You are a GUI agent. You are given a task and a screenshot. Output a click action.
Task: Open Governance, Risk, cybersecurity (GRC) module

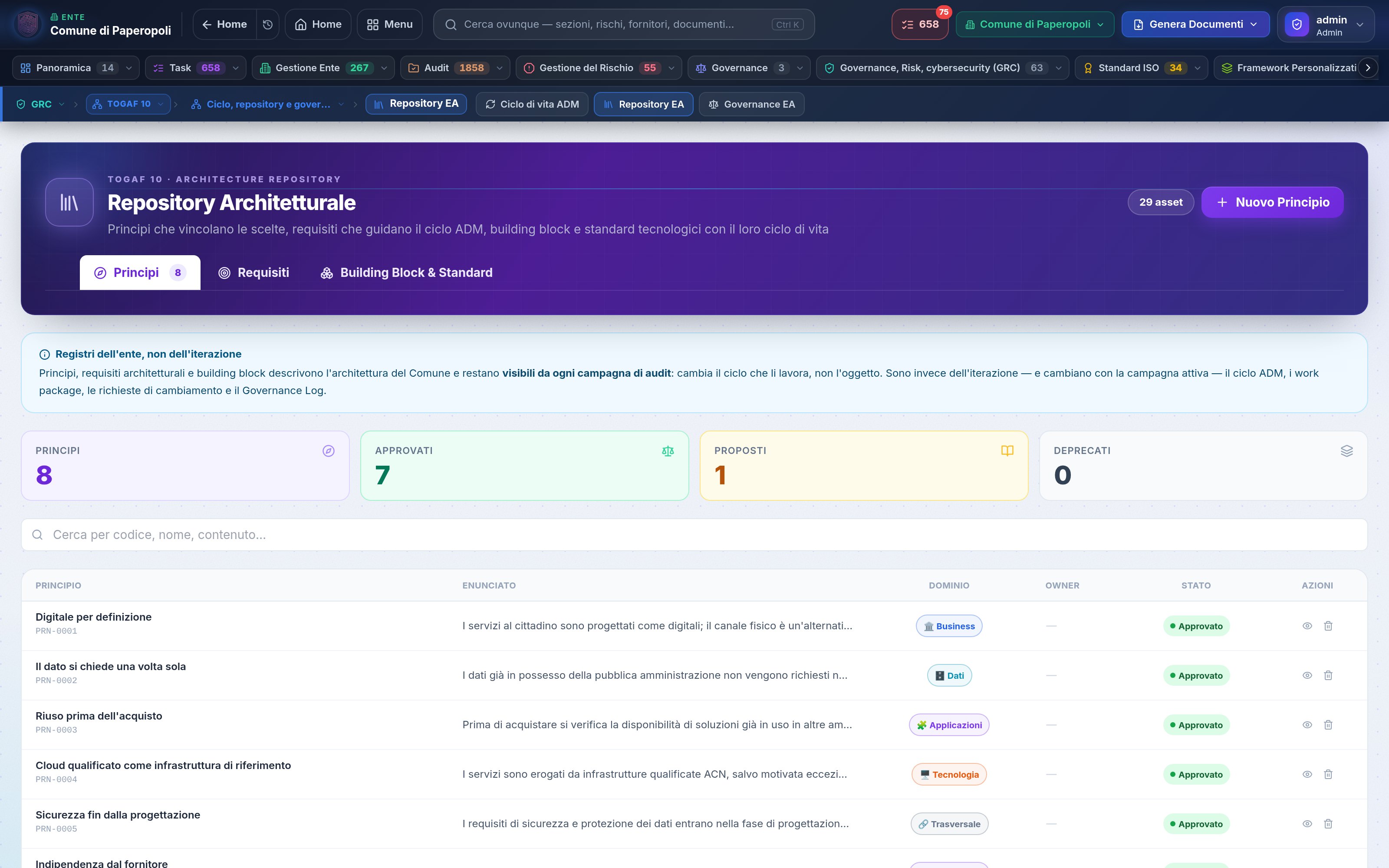click(x=942, y=68)
